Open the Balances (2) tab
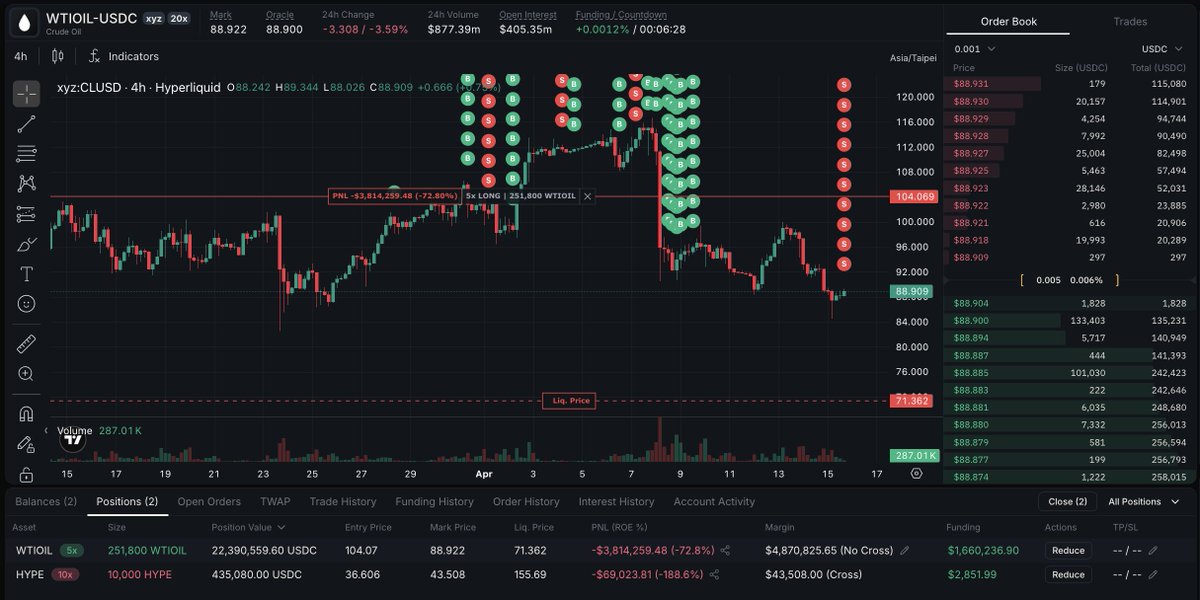This screenshot has height=600, width=1200. click(x=45, y=502)
